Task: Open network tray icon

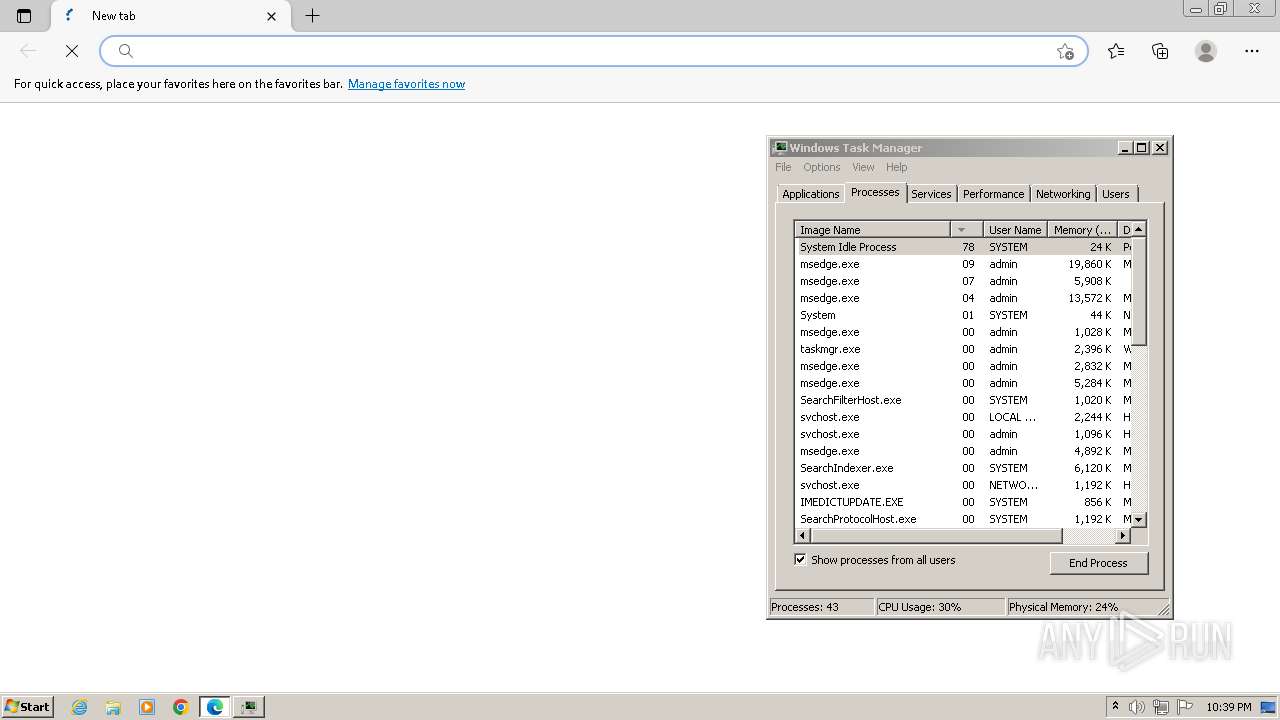Action: 1161,707
